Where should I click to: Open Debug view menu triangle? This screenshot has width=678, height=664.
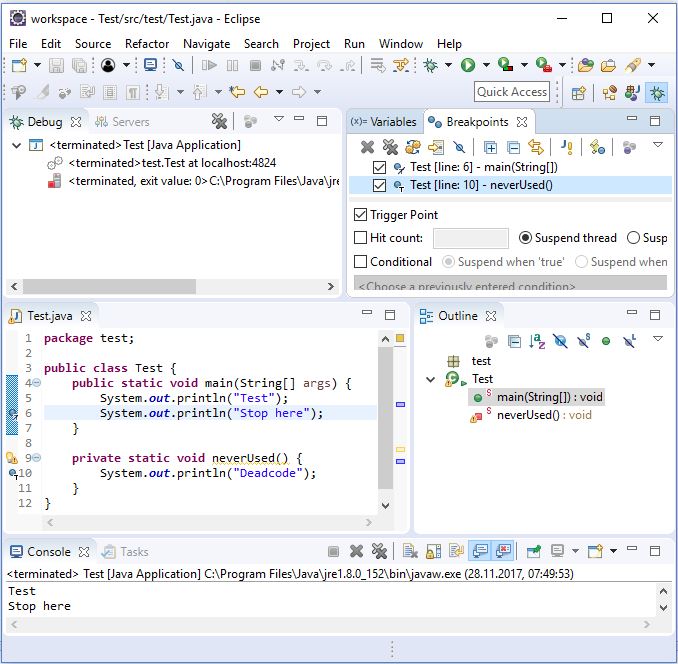pos(279,118)
